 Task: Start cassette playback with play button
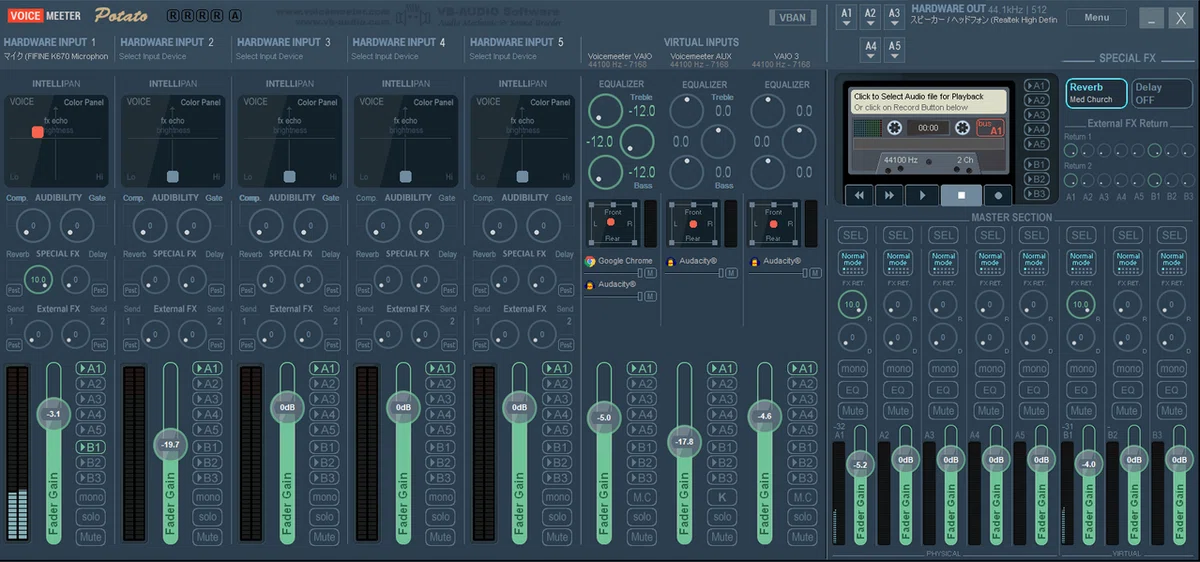coord(921,195)
